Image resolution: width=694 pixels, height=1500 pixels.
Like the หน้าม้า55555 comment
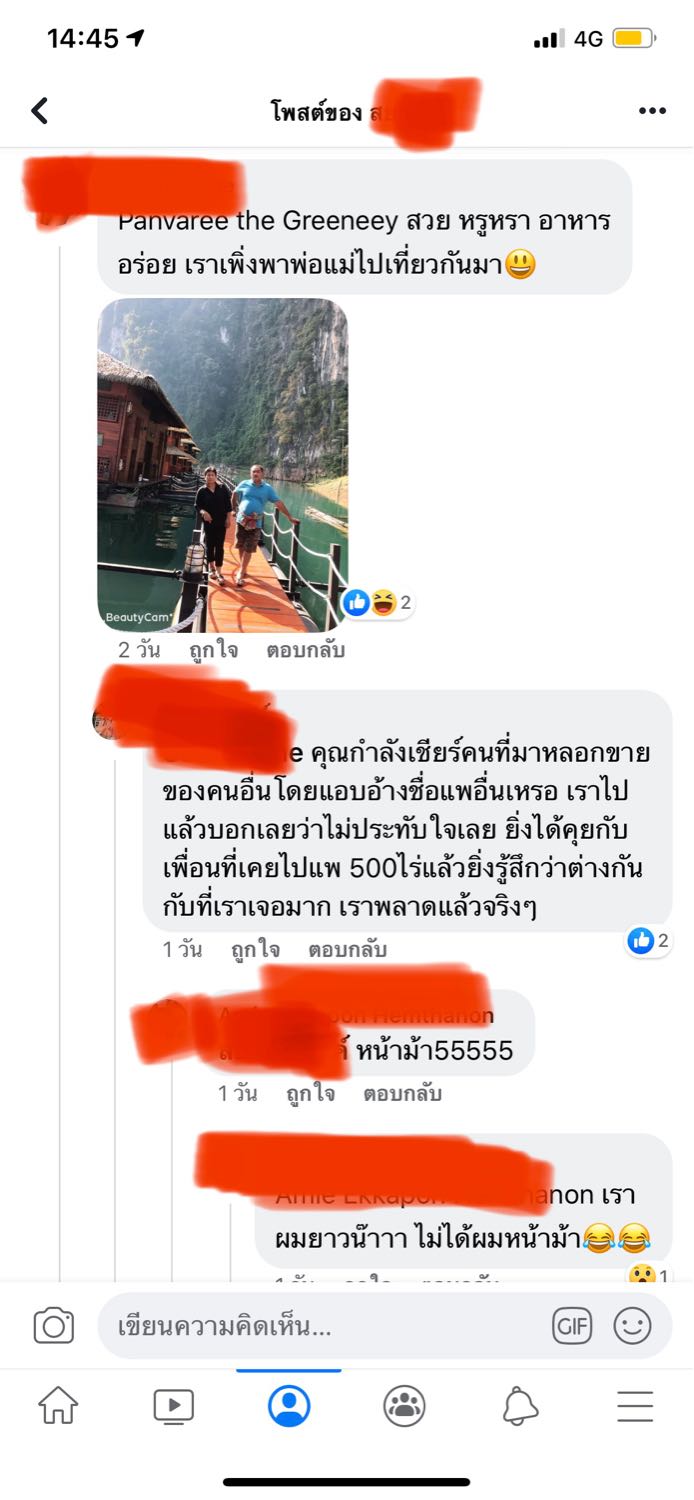(x=310, y=1094)
